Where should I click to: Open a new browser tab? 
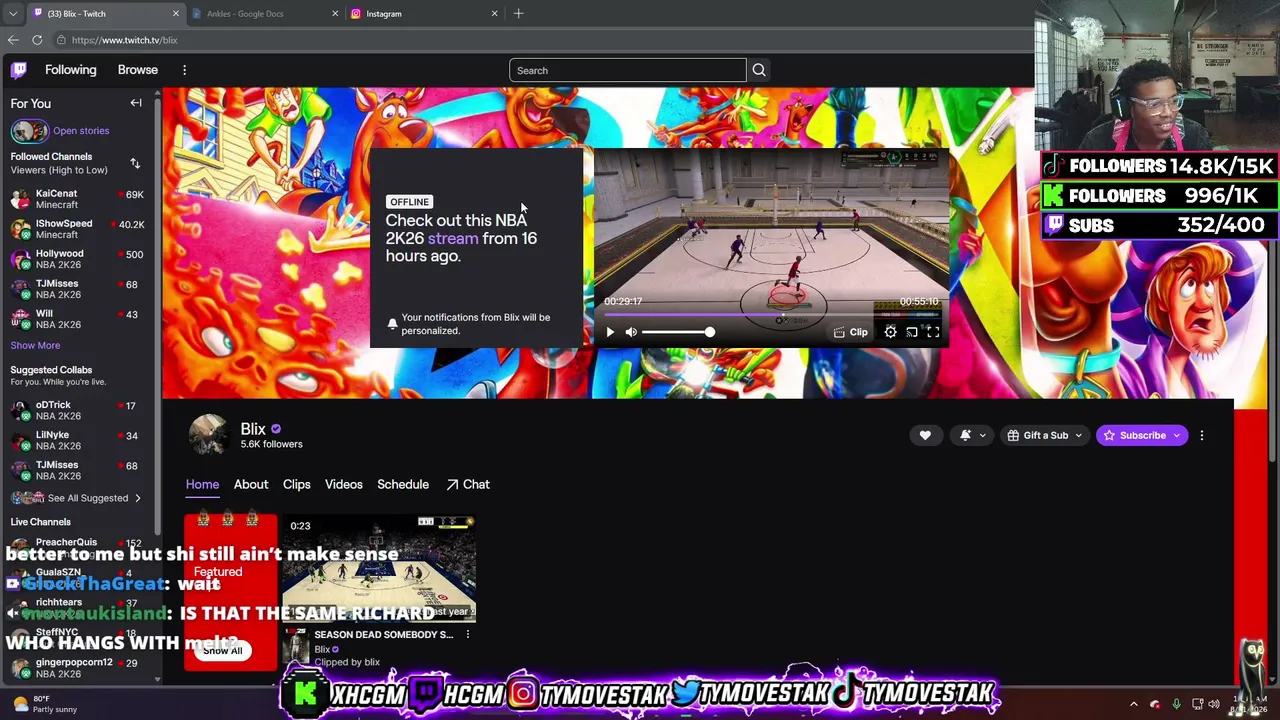click(518, 14)
